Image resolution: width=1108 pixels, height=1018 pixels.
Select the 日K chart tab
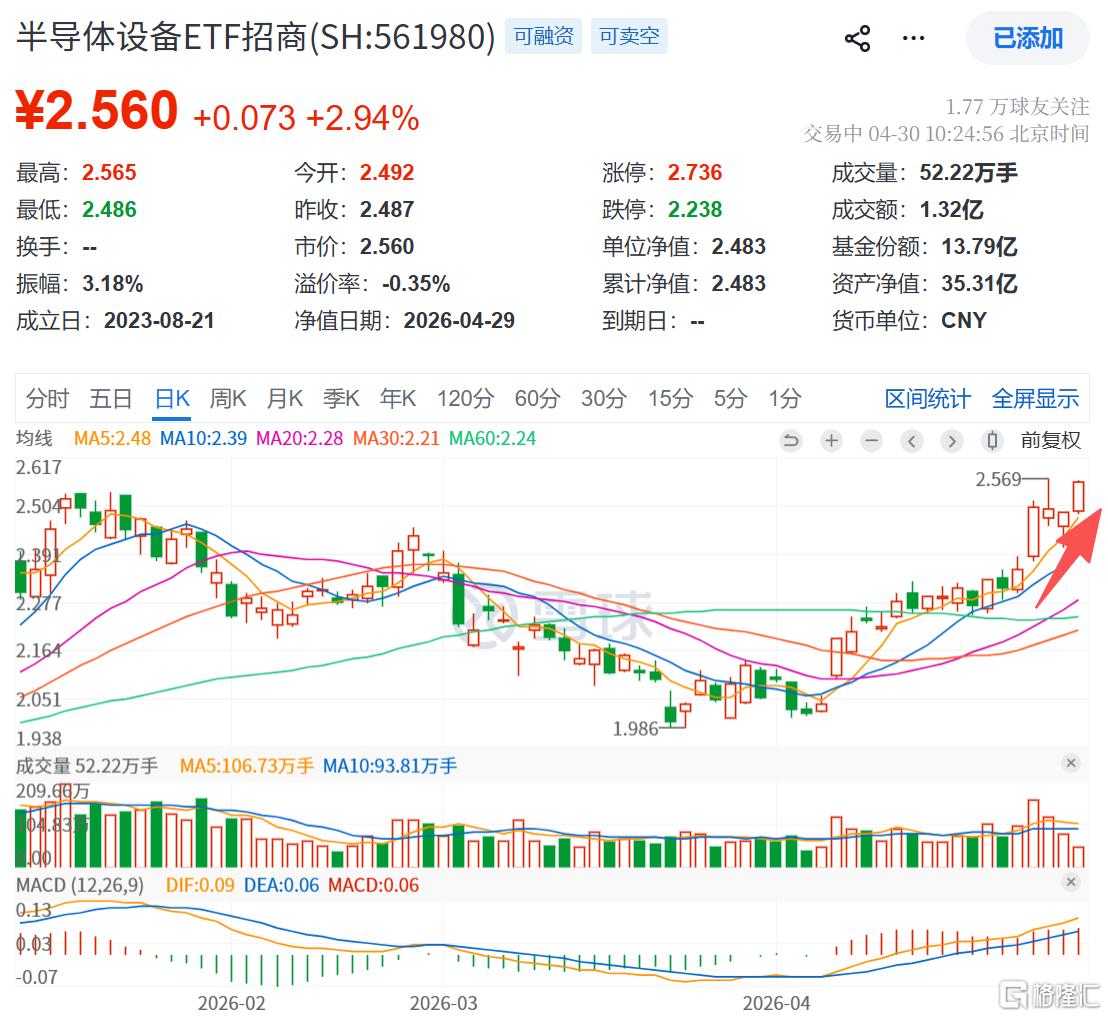pyautogui.click(x=172, y=398)
